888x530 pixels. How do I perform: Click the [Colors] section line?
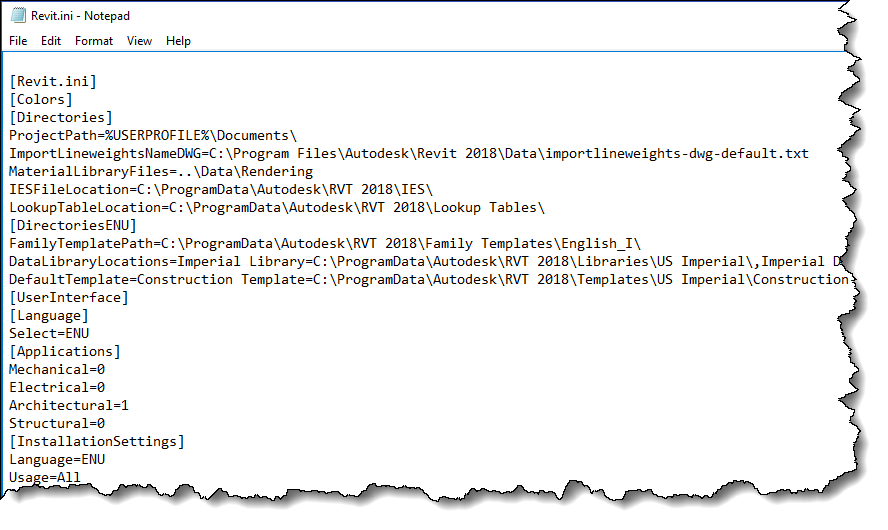click(x=41, y=100)
